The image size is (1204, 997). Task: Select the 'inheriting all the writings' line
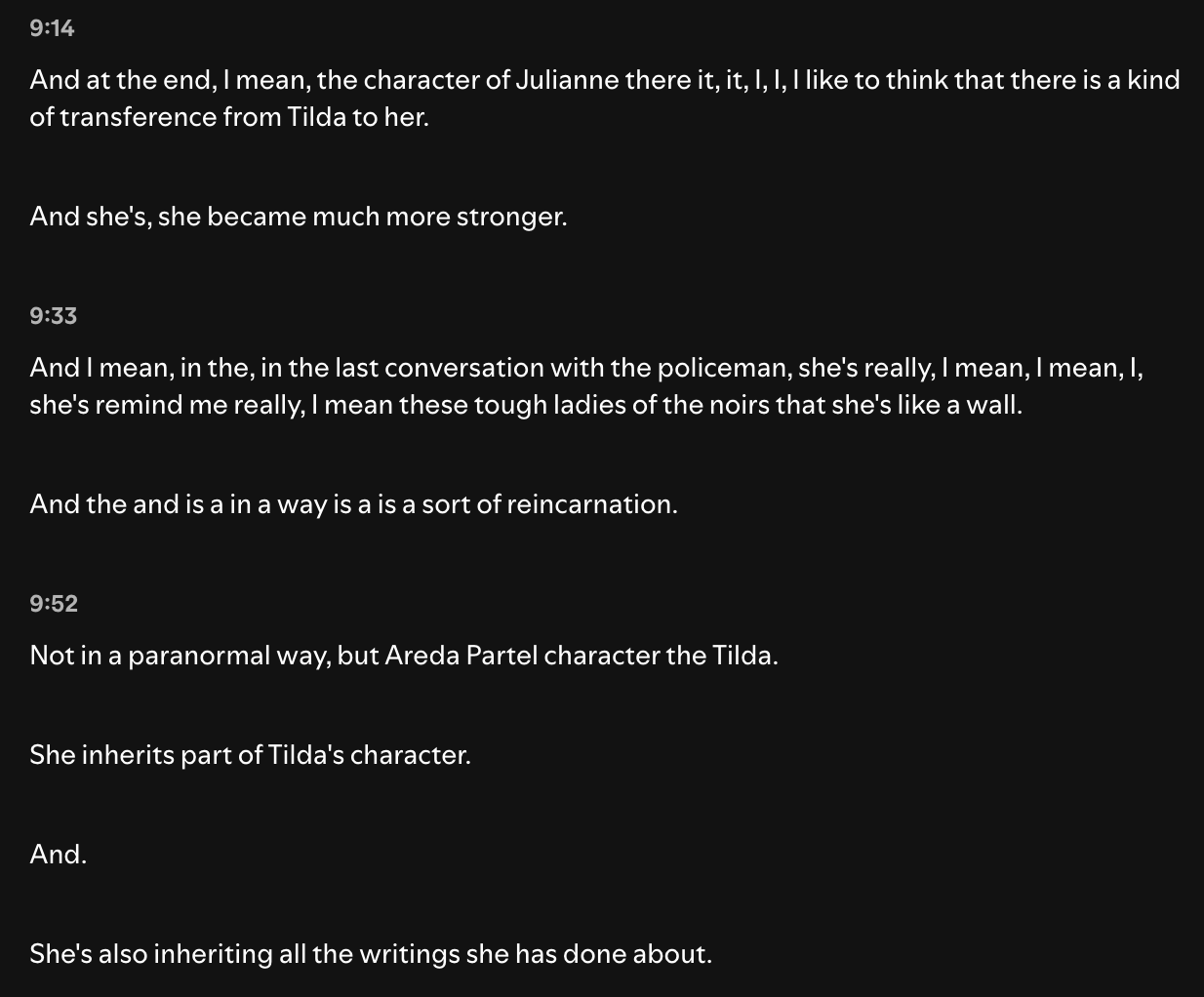click(x=371, y=954)
